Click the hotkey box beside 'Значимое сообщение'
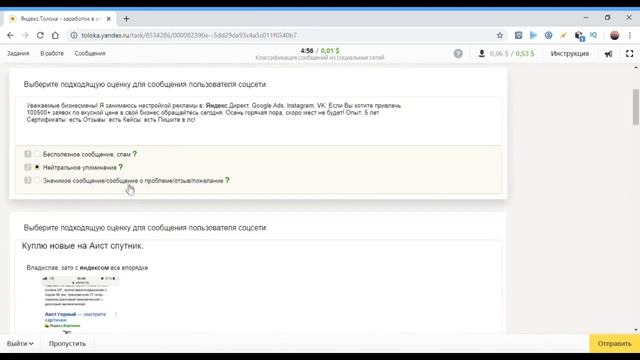The width and height of the screenshot is (640, 360). [x=27, y=180]
